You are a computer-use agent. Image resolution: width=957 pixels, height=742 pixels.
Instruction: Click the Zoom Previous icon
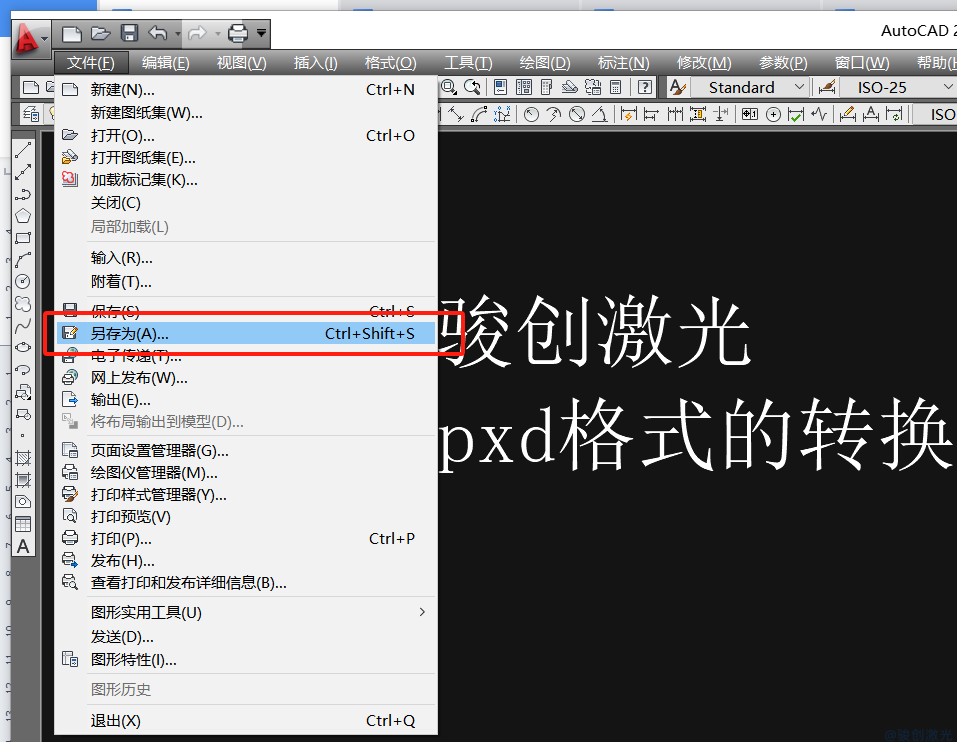coord(472,87)
